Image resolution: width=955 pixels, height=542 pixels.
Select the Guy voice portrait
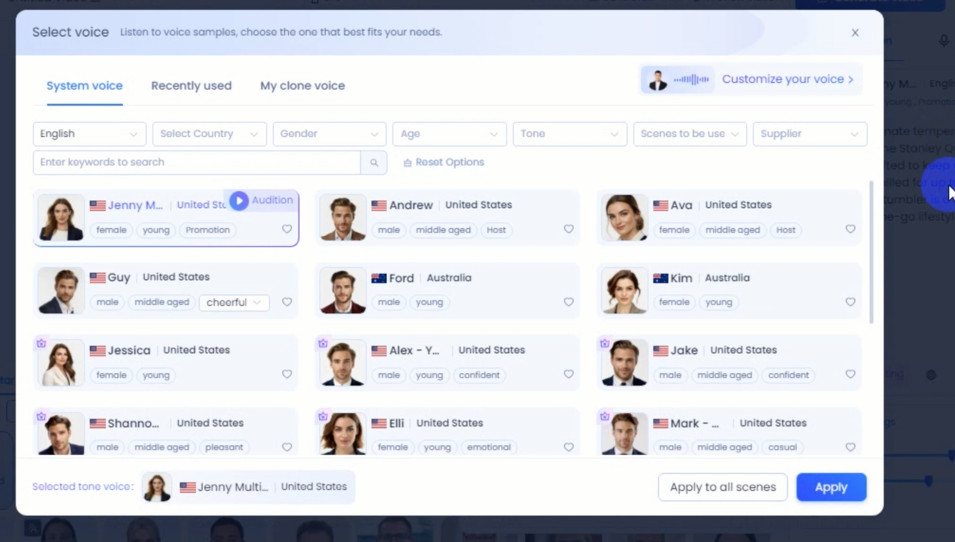click(x=61, y=291)
